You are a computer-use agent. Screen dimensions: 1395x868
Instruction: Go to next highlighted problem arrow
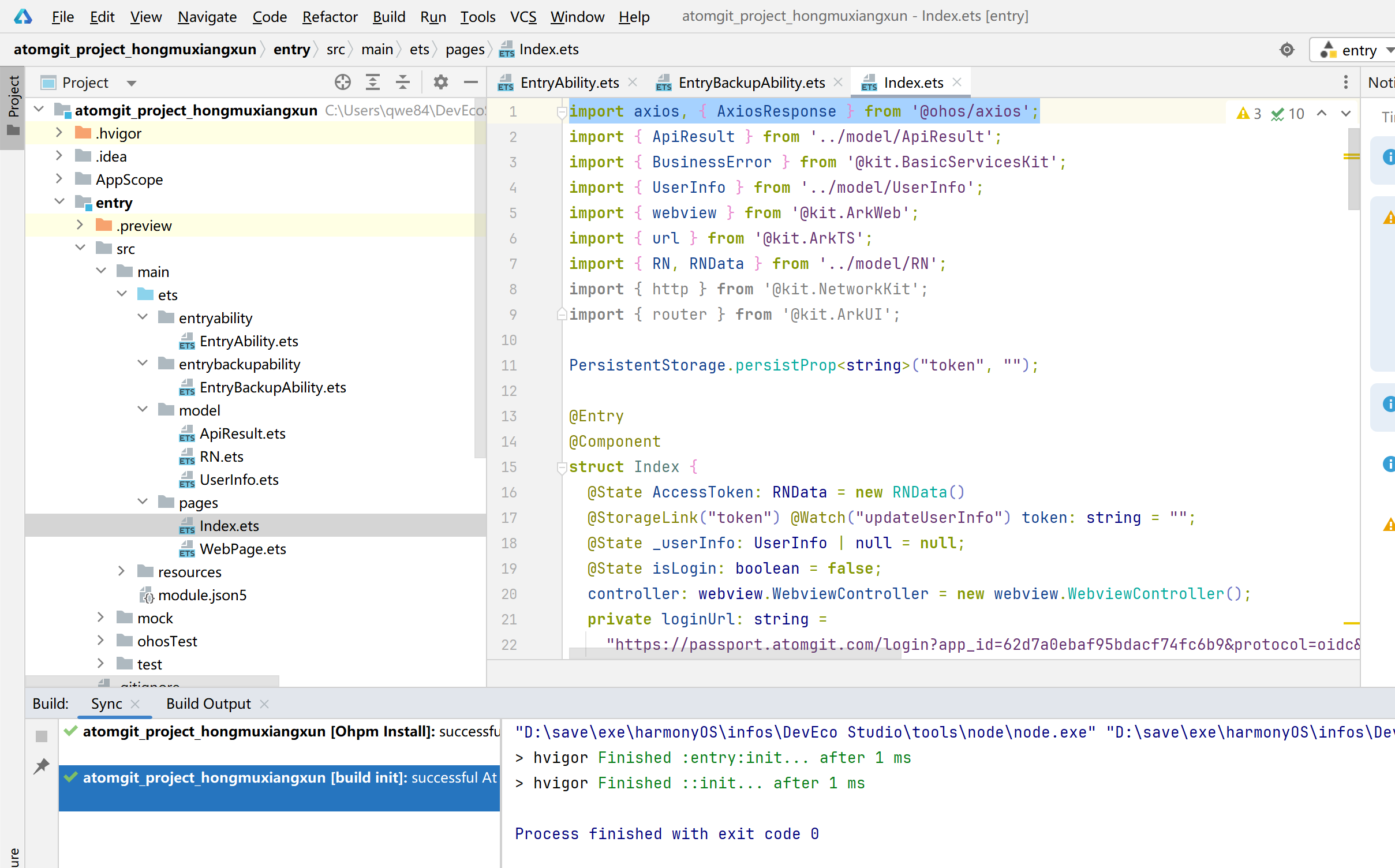(1347, 113)
